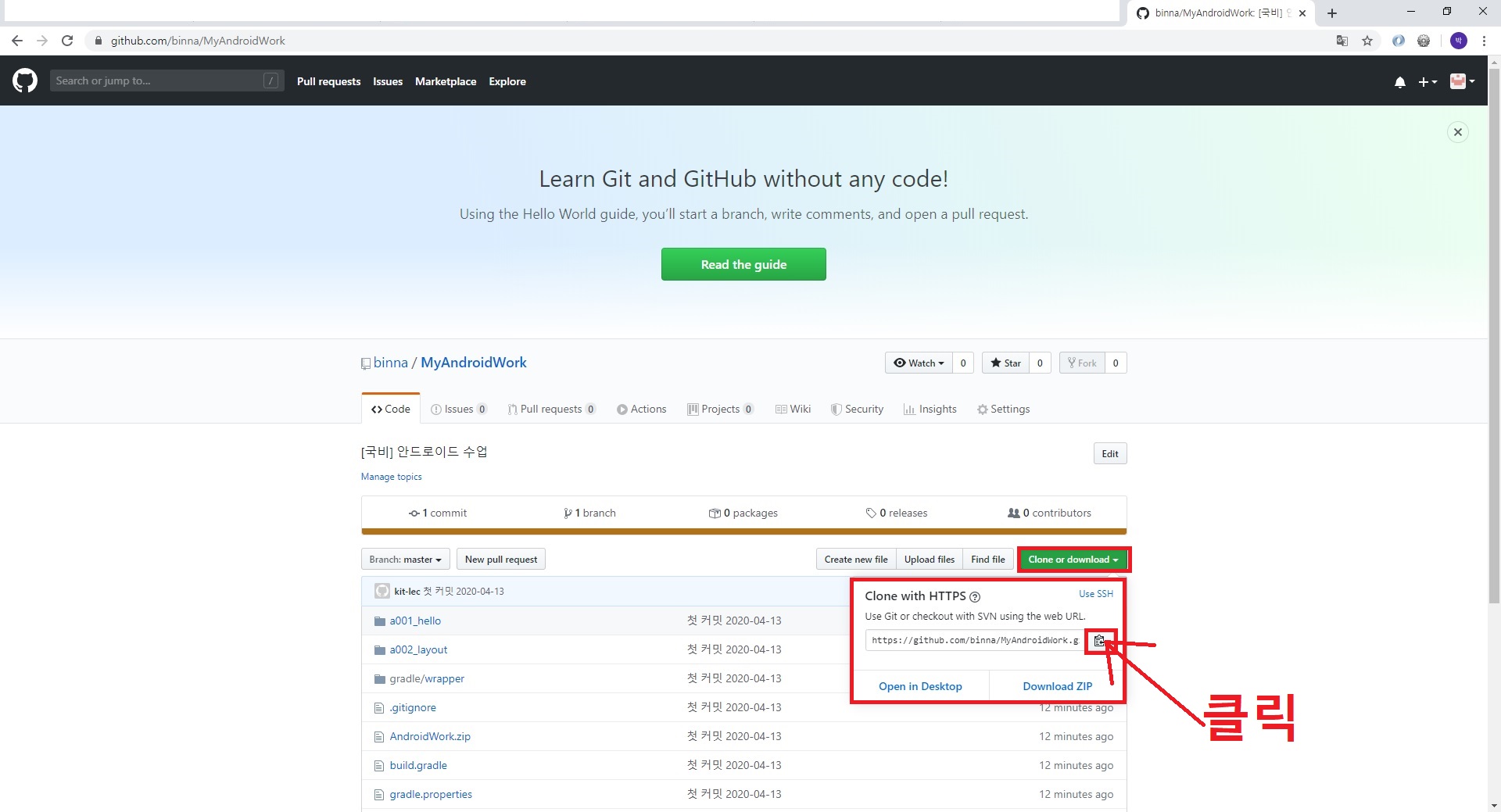The image size is (1501, 812).
Task: Open the MyAndroidWork repository link
Action: coord(474,363)
